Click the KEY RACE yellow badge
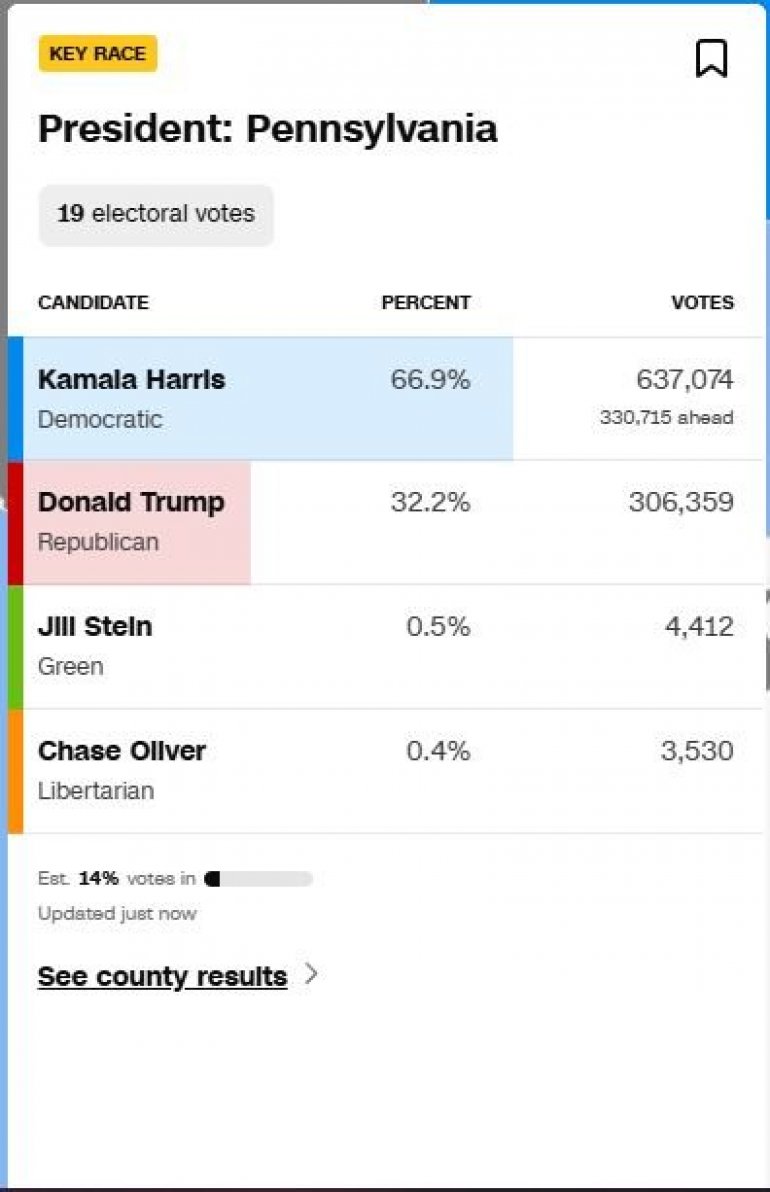The height and width of the screenshot is (1192, 770). (98, 54)
